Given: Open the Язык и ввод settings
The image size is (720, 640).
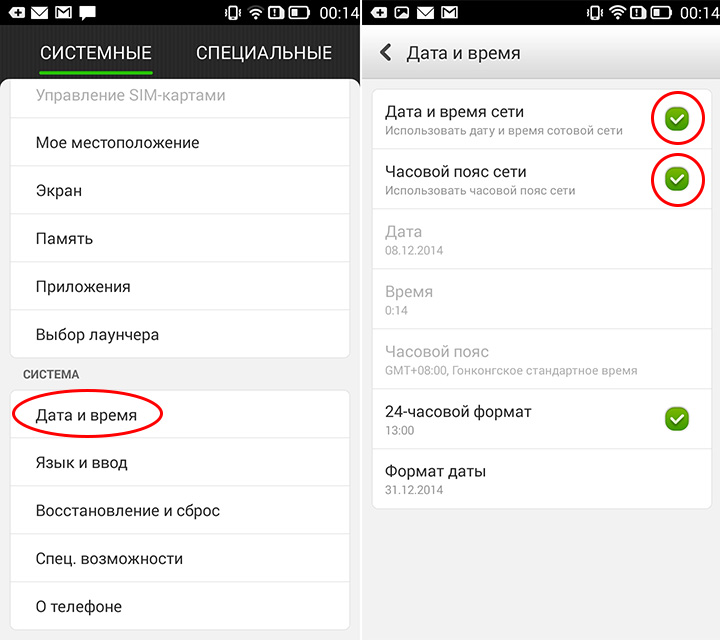Looking at the screenshot, I should pyautogui.click(x=180, y=462).
